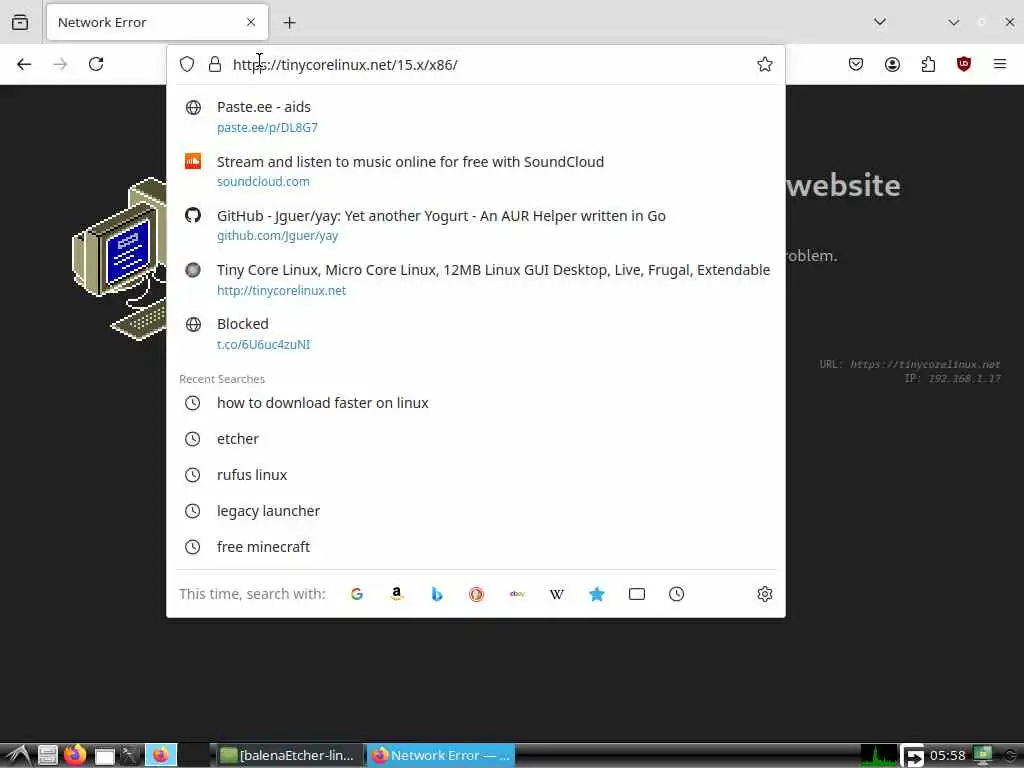Click the logout arrow tray icon

click(x=913, y=756)
